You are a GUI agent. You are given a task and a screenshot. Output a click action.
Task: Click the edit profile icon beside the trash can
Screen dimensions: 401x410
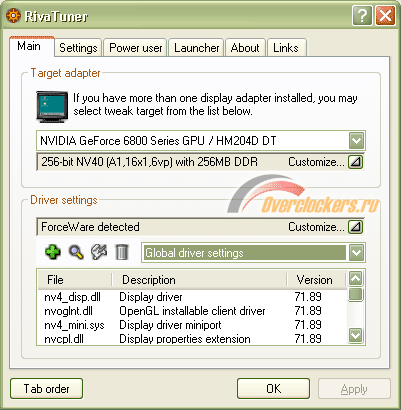(x=99, y=252)
